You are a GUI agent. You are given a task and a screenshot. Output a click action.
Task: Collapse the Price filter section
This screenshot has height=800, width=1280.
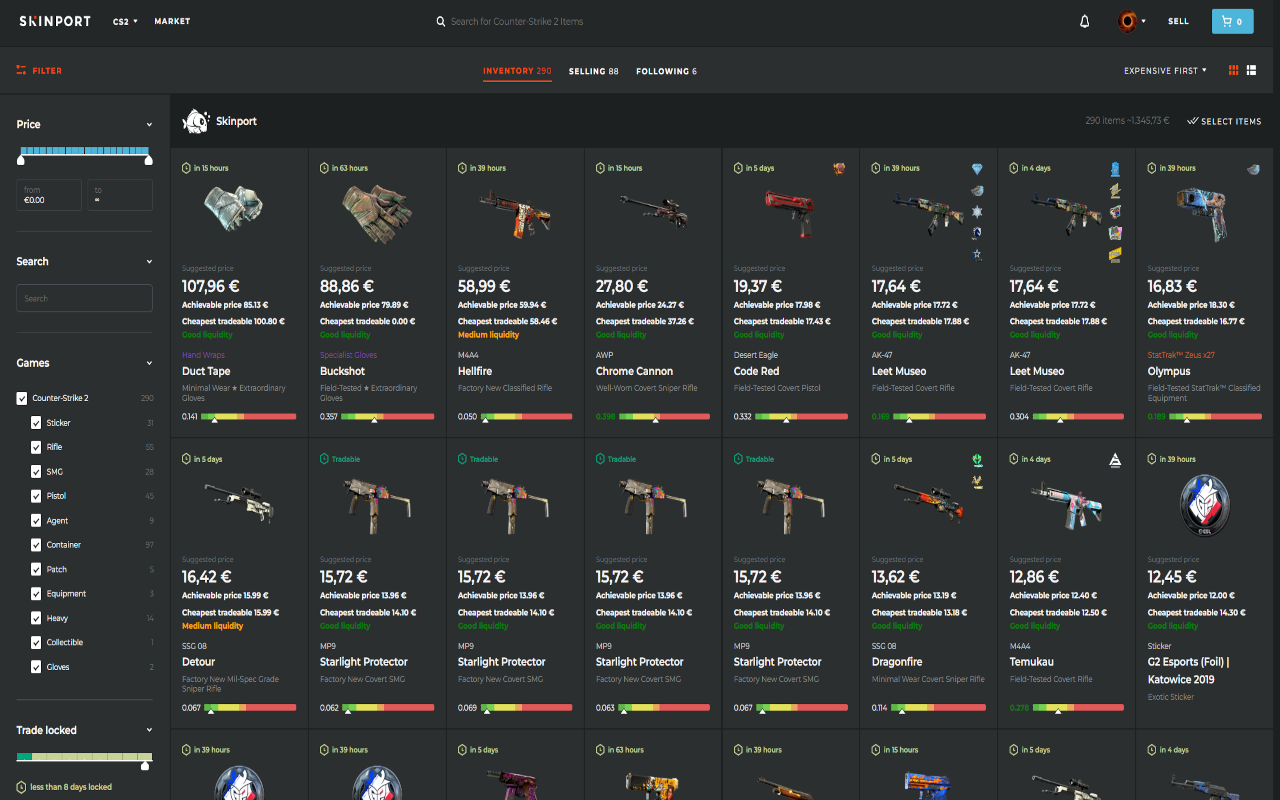coord(150,125)
